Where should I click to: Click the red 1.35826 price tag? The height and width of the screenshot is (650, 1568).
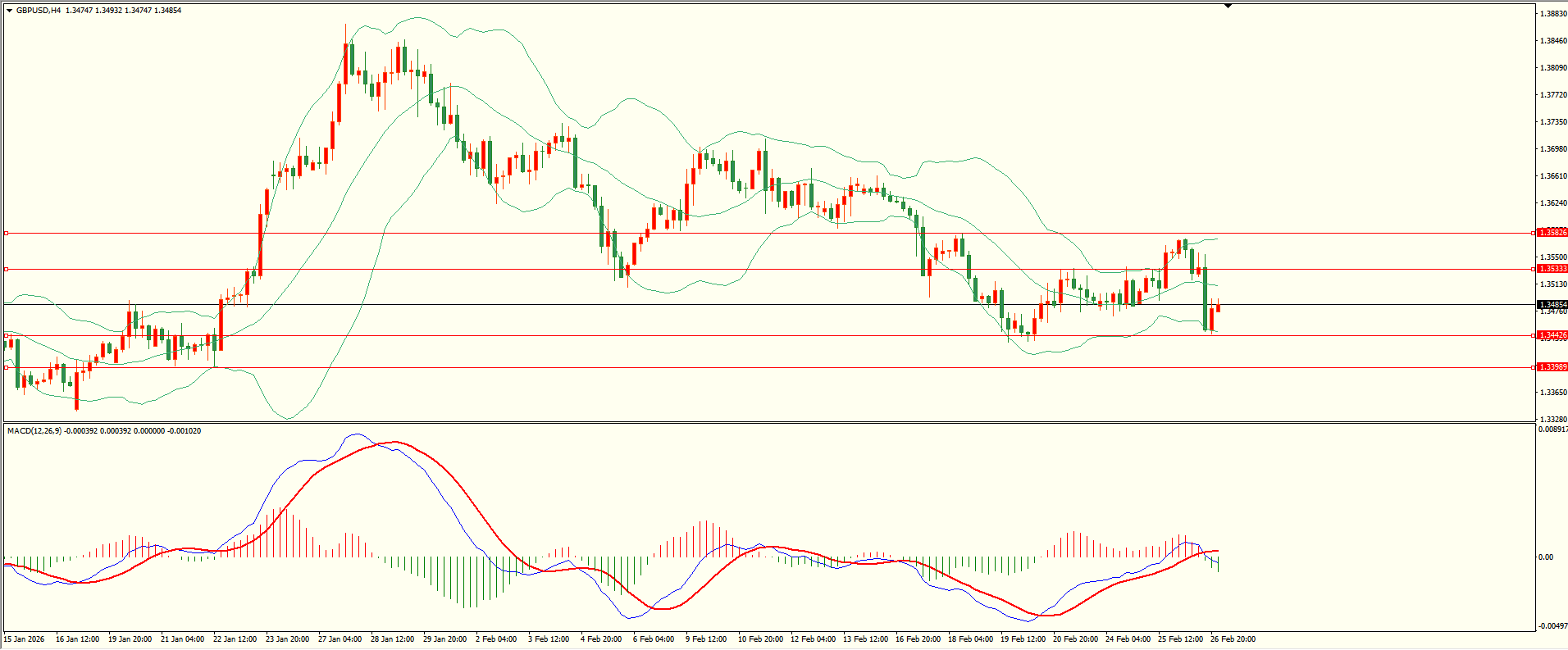1552,233
